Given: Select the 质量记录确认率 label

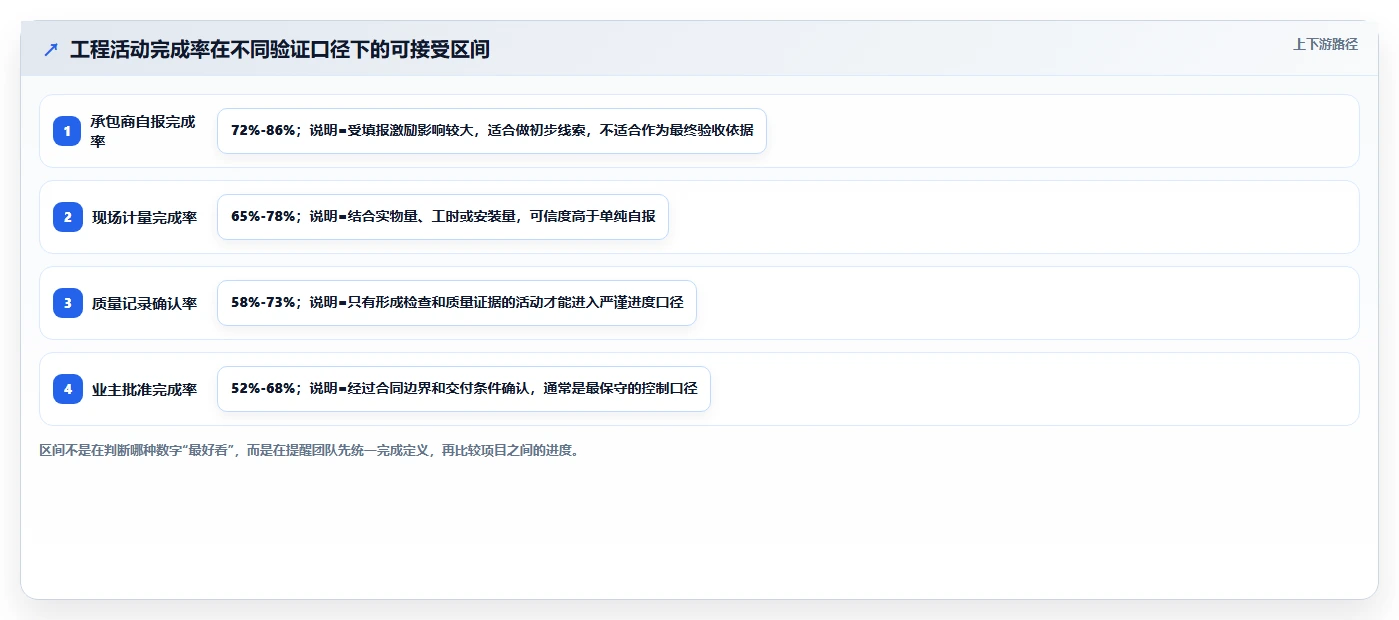Looking at the screenshot, I should [x=144, y=303].
